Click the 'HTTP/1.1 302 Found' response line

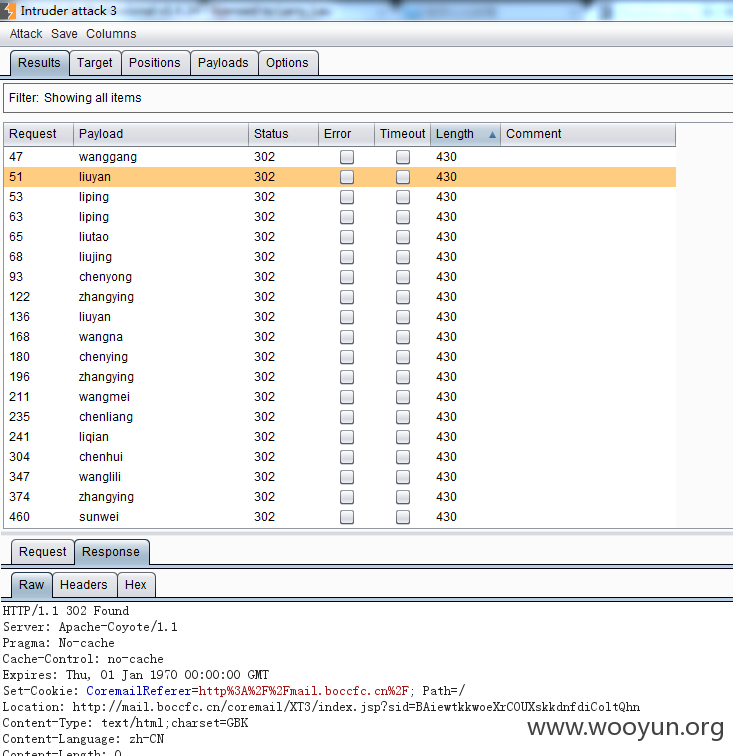tap(66, 611)
